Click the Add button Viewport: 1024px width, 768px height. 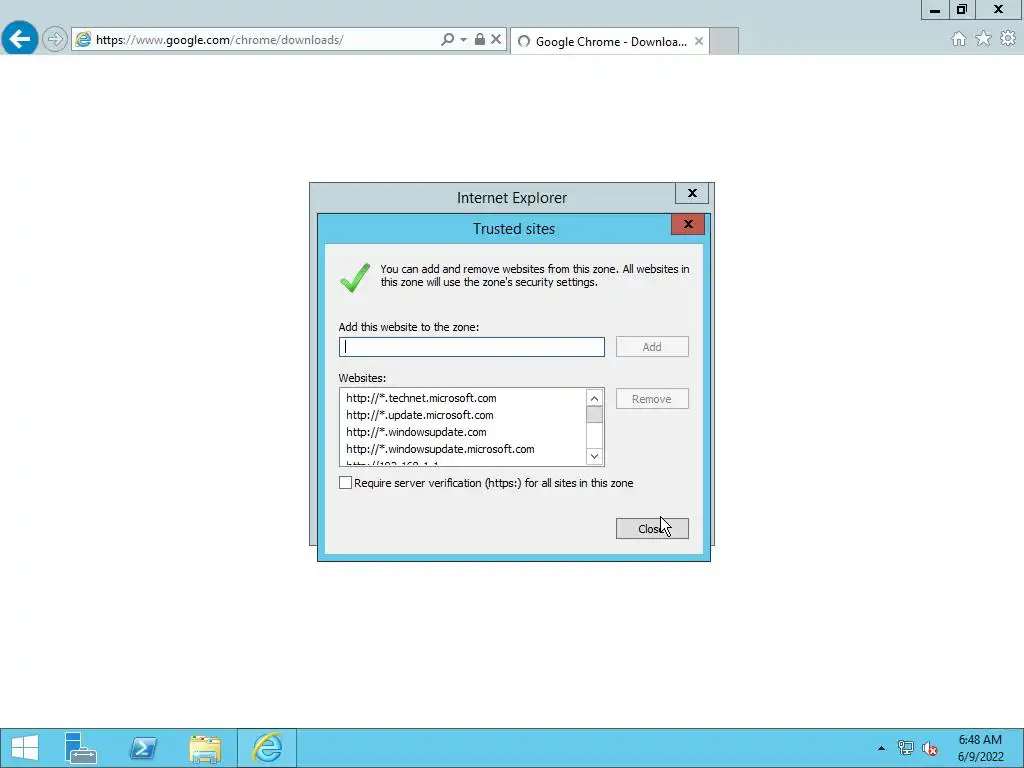[652, 347]
